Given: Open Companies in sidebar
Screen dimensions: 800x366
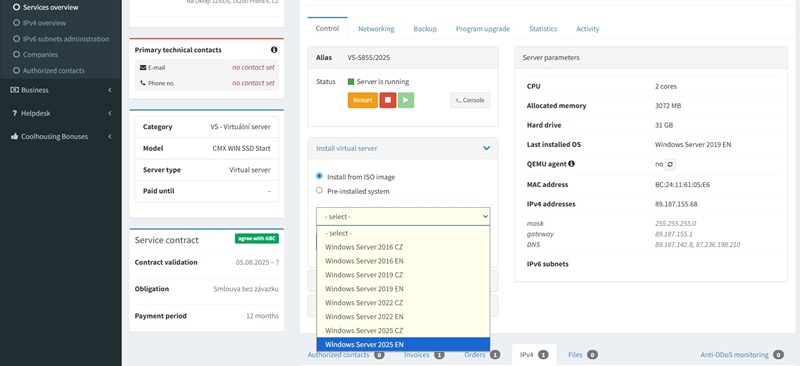Looking at the screenshot, I should [x=40, y=55].
